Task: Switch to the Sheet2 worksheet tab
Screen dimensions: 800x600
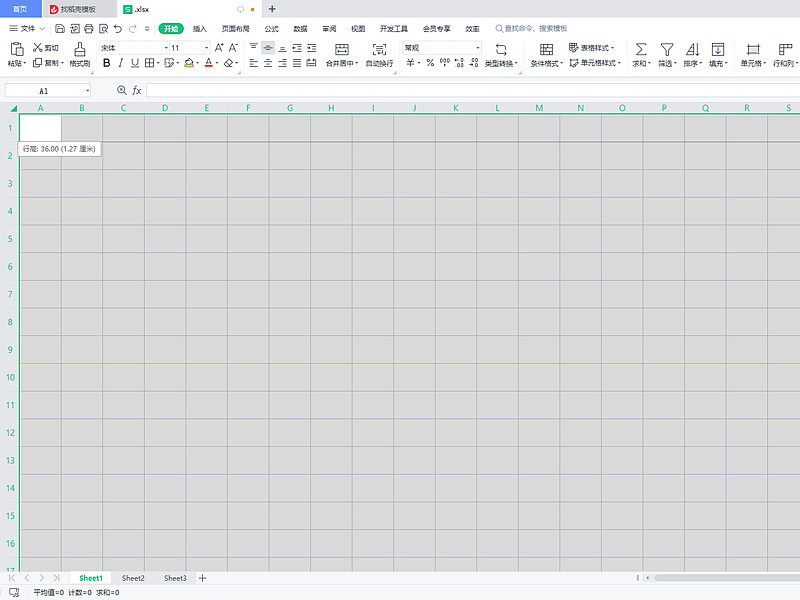Action: coord(133,578)
